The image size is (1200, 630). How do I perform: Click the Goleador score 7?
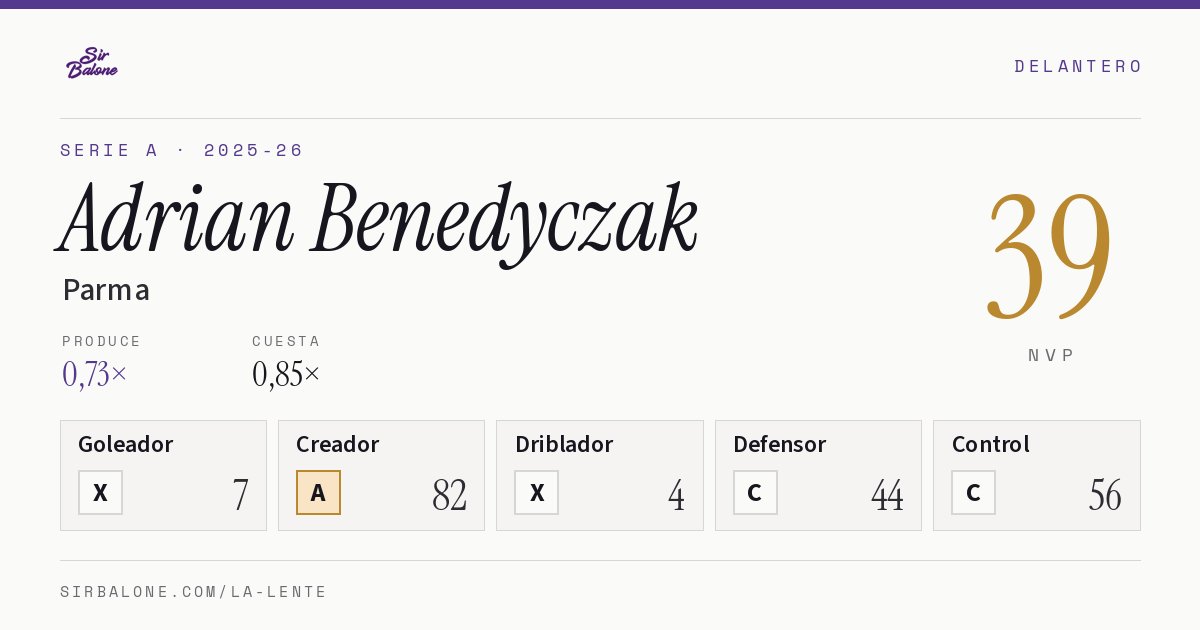[240, 495]
